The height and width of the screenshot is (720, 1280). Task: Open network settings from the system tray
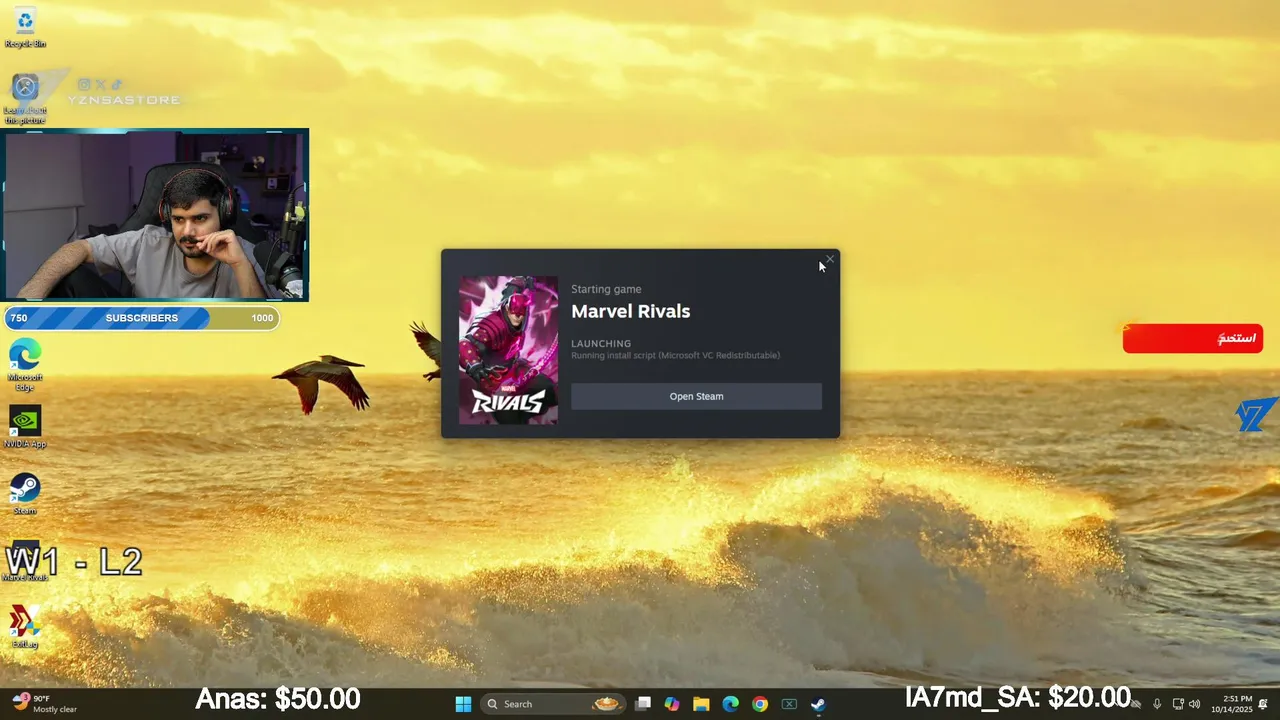pyautogui.click(x=1177, y=704)
